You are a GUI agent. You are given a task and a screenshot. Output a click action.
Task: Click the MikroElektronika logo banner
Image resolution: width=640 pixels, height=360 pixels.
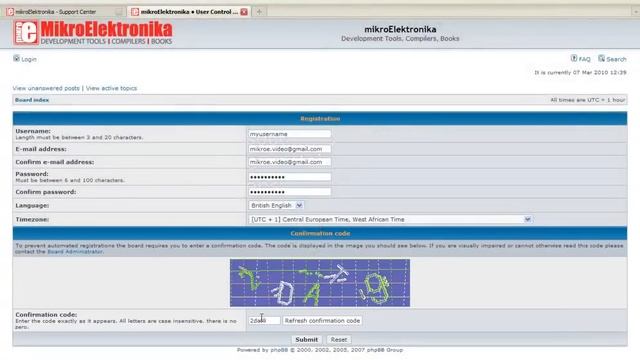point(93,33)
